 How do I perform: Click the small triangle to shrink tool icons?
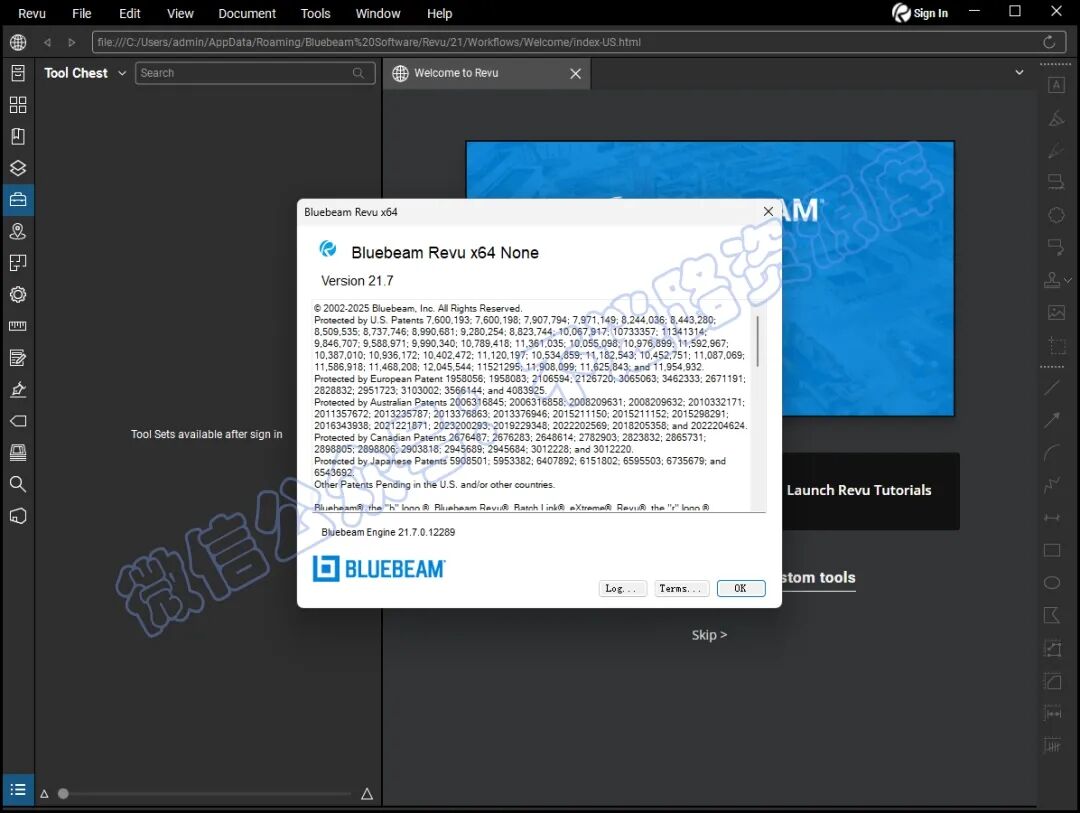pos(44,794)
